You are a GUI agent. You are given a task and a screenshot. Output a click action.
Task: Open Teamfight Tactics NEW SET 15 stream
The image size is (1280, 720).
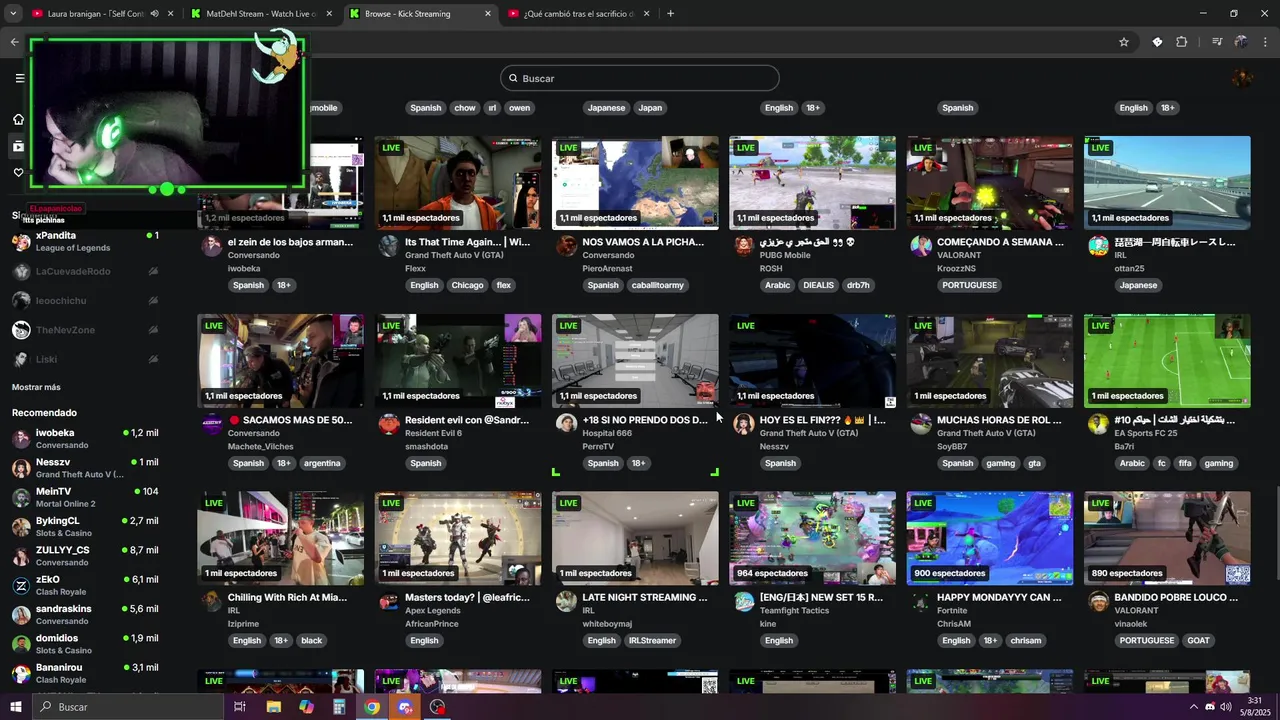click(x=812, y=538)
